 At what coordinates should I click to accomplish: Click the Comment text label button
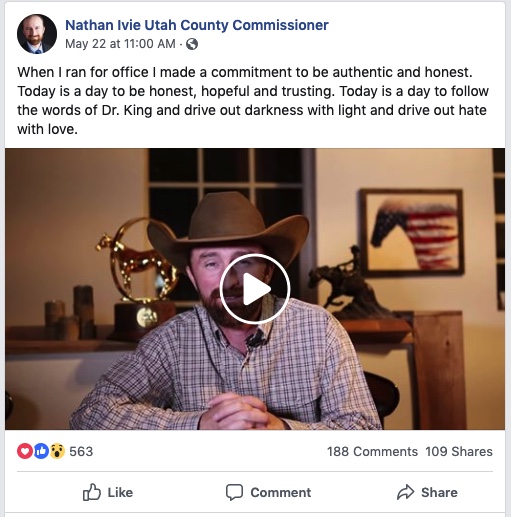pyautogui.click(x=281, y=492)
